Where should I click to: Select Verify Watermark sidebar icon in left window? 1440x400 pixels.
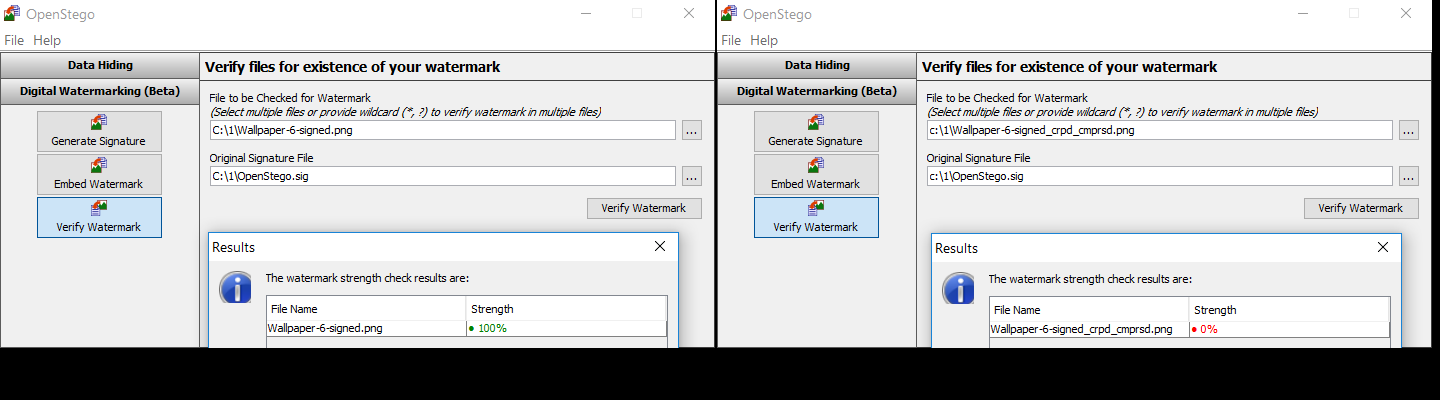click(x=99, y=209)
